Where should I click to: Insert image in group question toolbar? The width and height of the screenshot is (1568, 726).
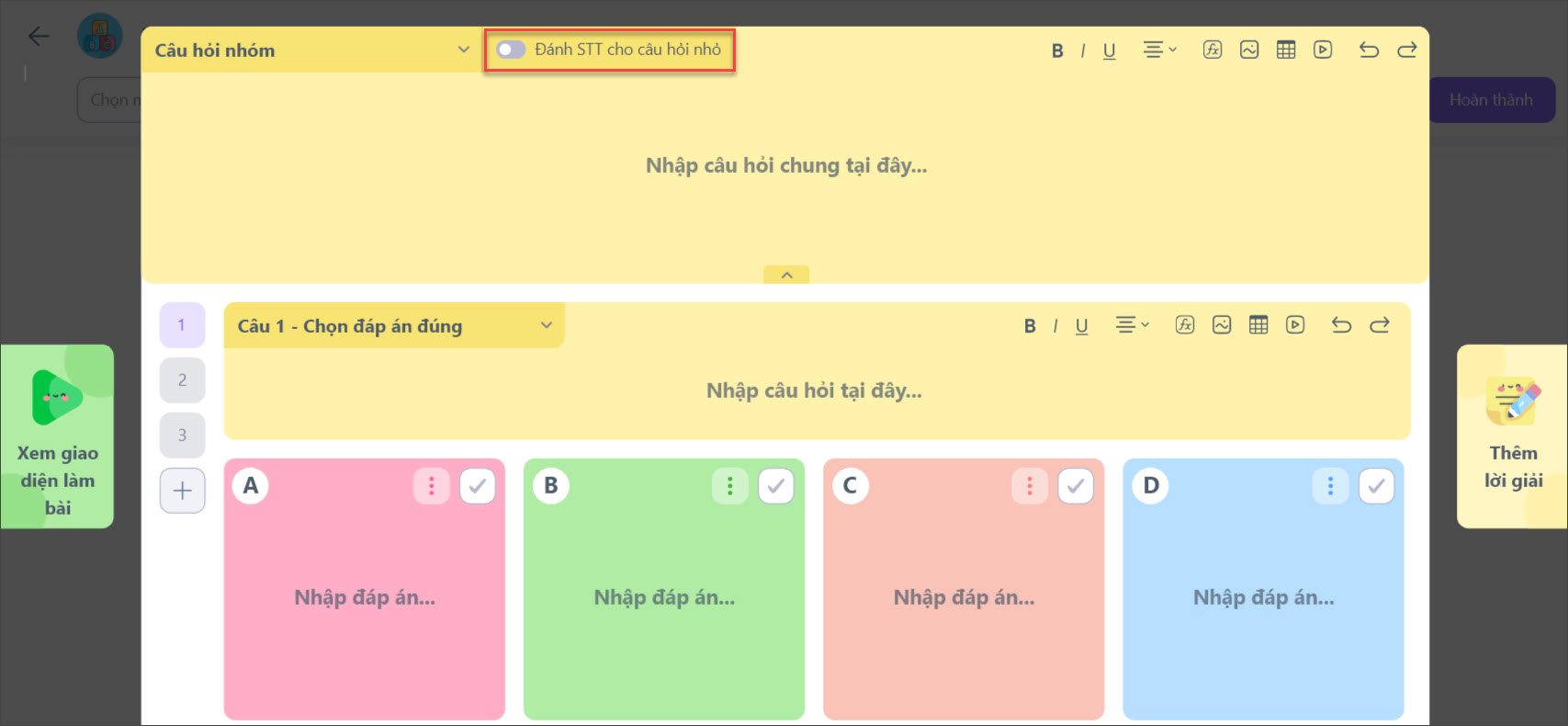click(1249, 50)
